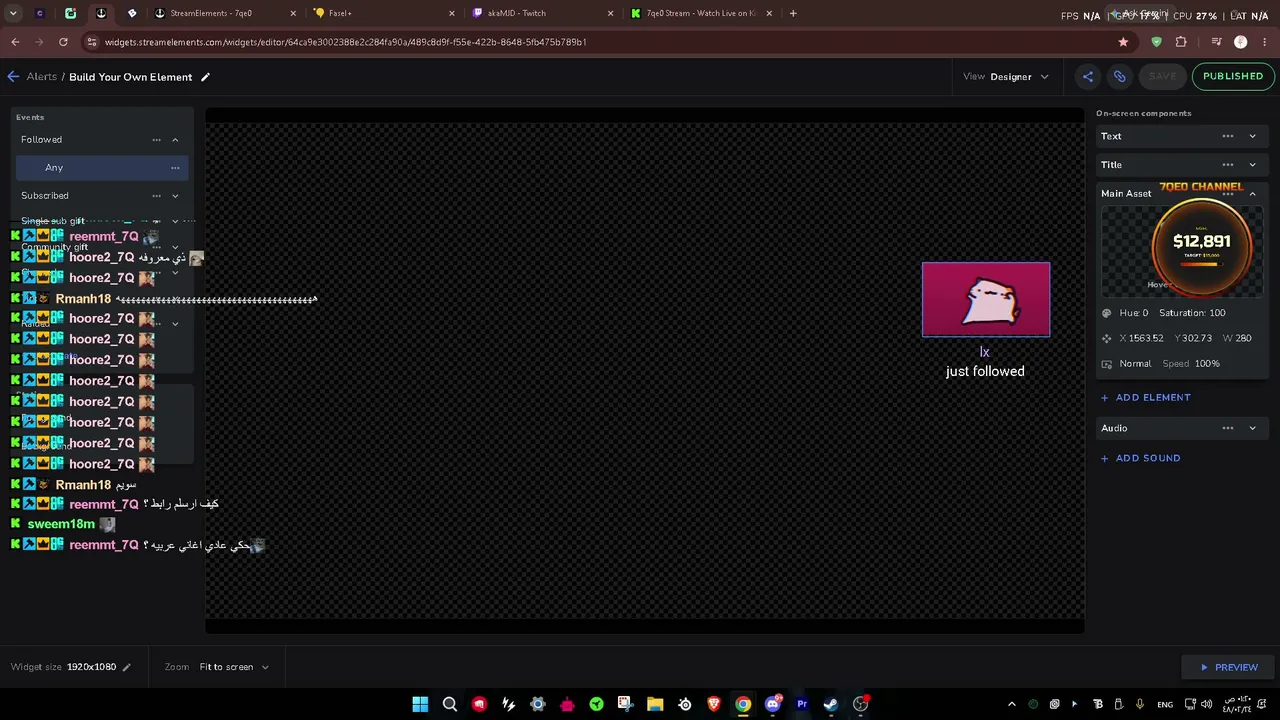1280x720 pixels.
Task: Click the animation mode icon beside Normal
Action: pos(1106,364)
